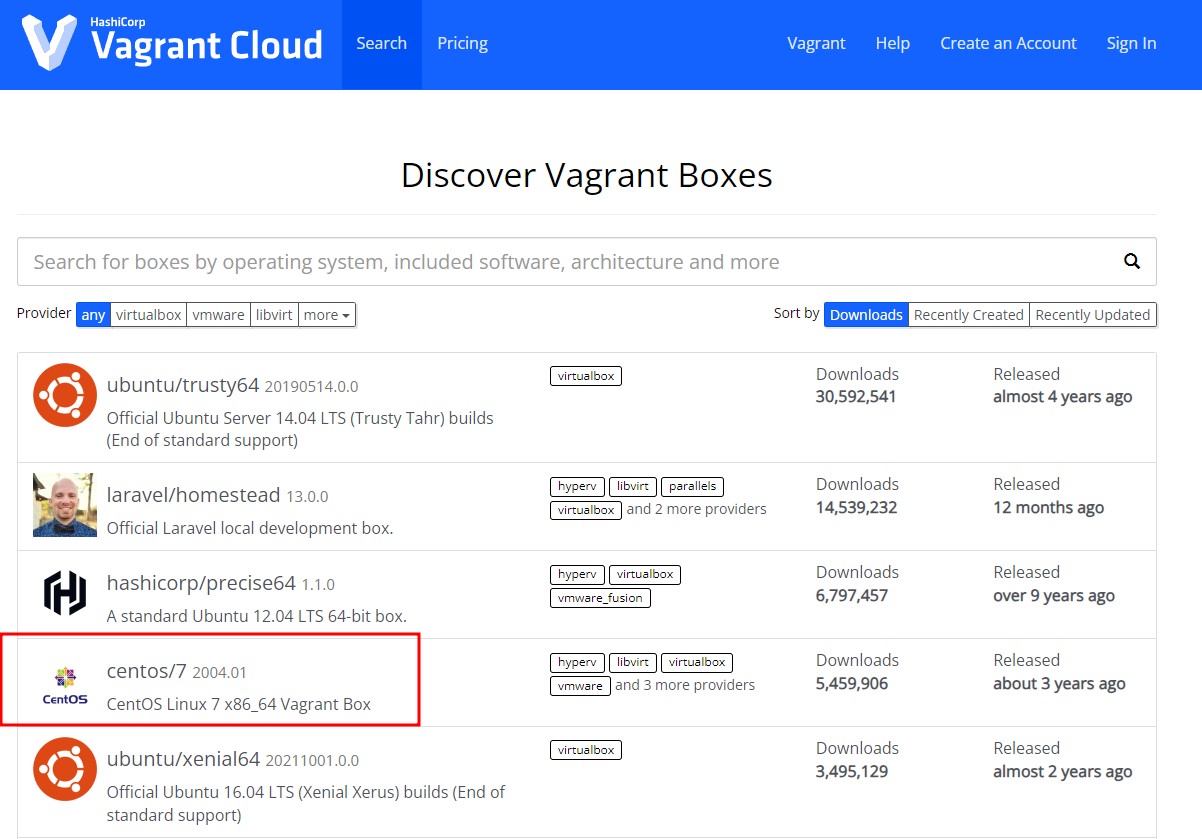Click the laravel/homestead avatar photo
This screenshot has height=839, width=1202.
[x=65, y=505]
